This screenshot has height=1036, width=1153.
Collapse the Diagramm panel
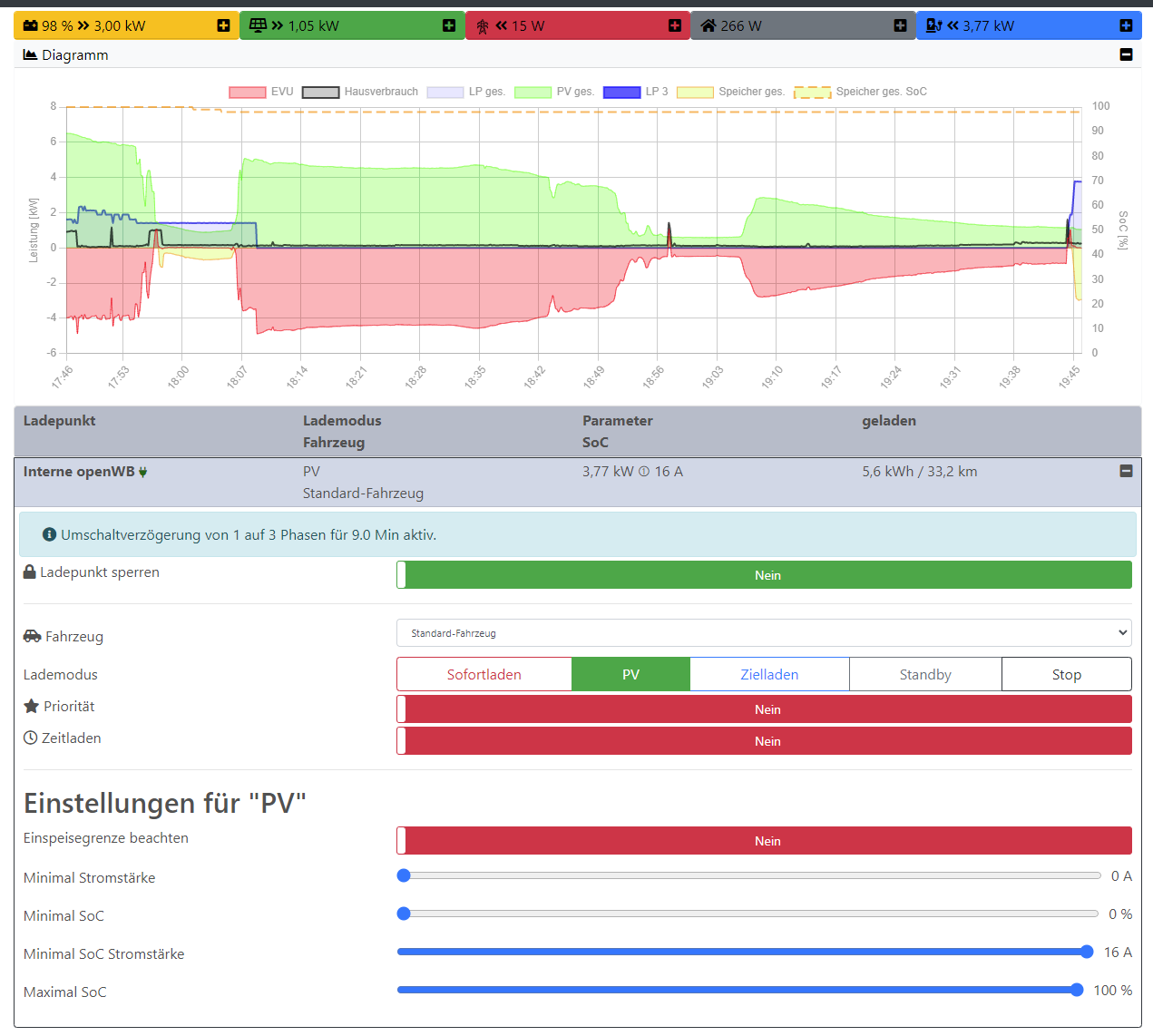pyautogui.click(x=1126, y=54)
